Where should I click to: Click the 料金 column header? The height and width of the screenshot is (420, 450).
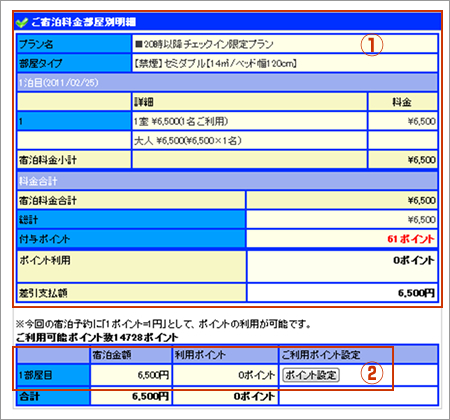click(x=403, y=102)
